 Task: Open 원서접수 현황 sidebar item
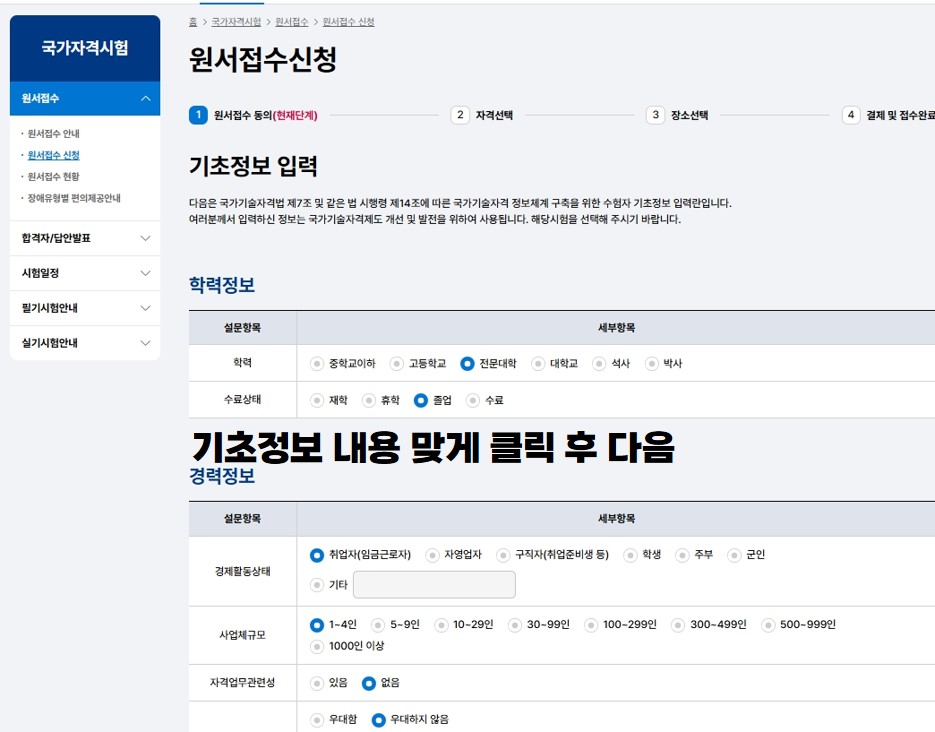pos(53,177)
